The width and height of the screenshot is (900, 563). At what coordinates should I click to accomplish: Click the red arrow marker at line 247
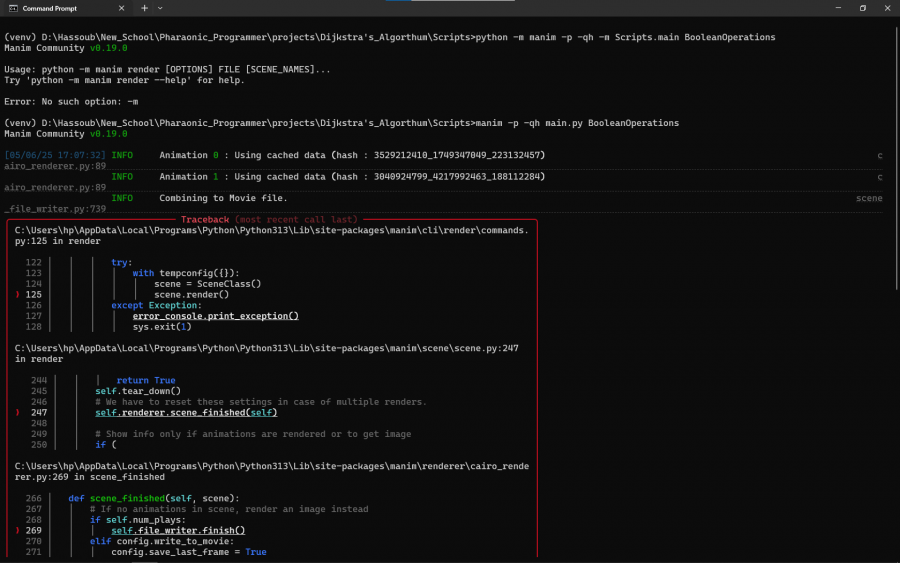click(x=18, y=412)
